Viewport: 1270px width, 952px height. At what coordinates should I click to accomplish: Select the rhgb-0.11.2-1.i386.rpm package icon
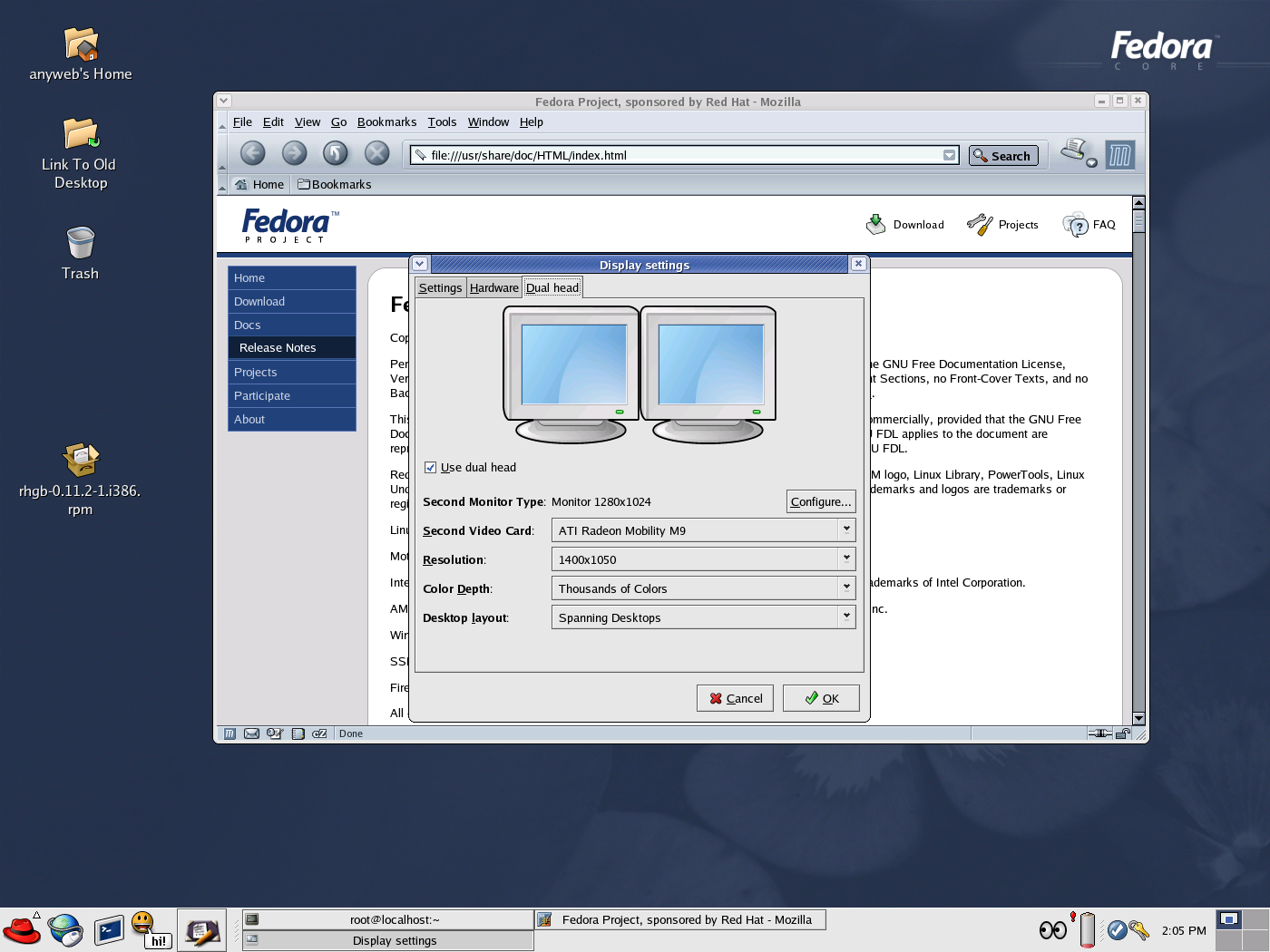click(x=81, y=460)
